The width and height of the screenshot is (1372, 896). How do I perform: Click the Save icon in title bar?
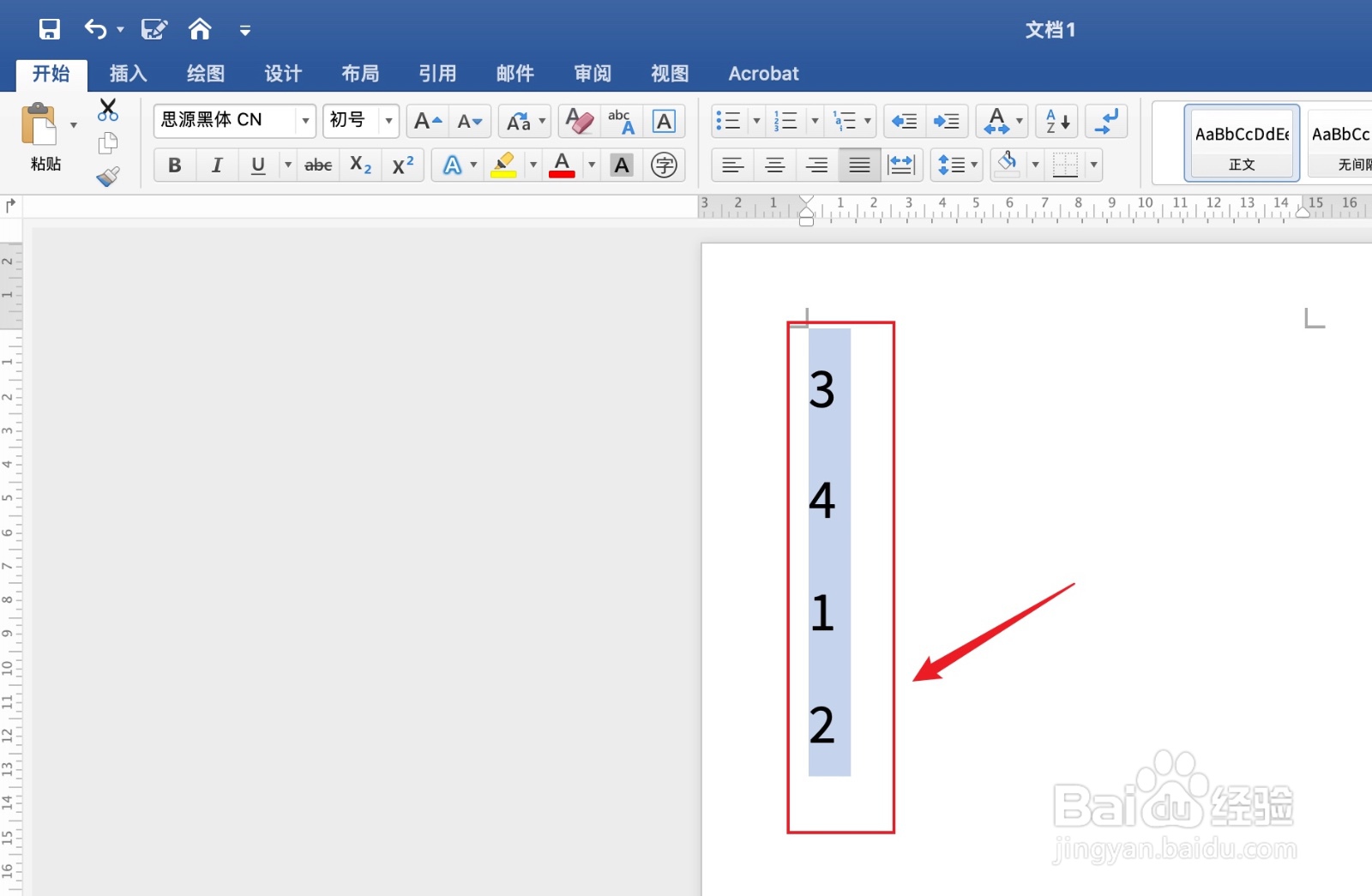point(50,30)
